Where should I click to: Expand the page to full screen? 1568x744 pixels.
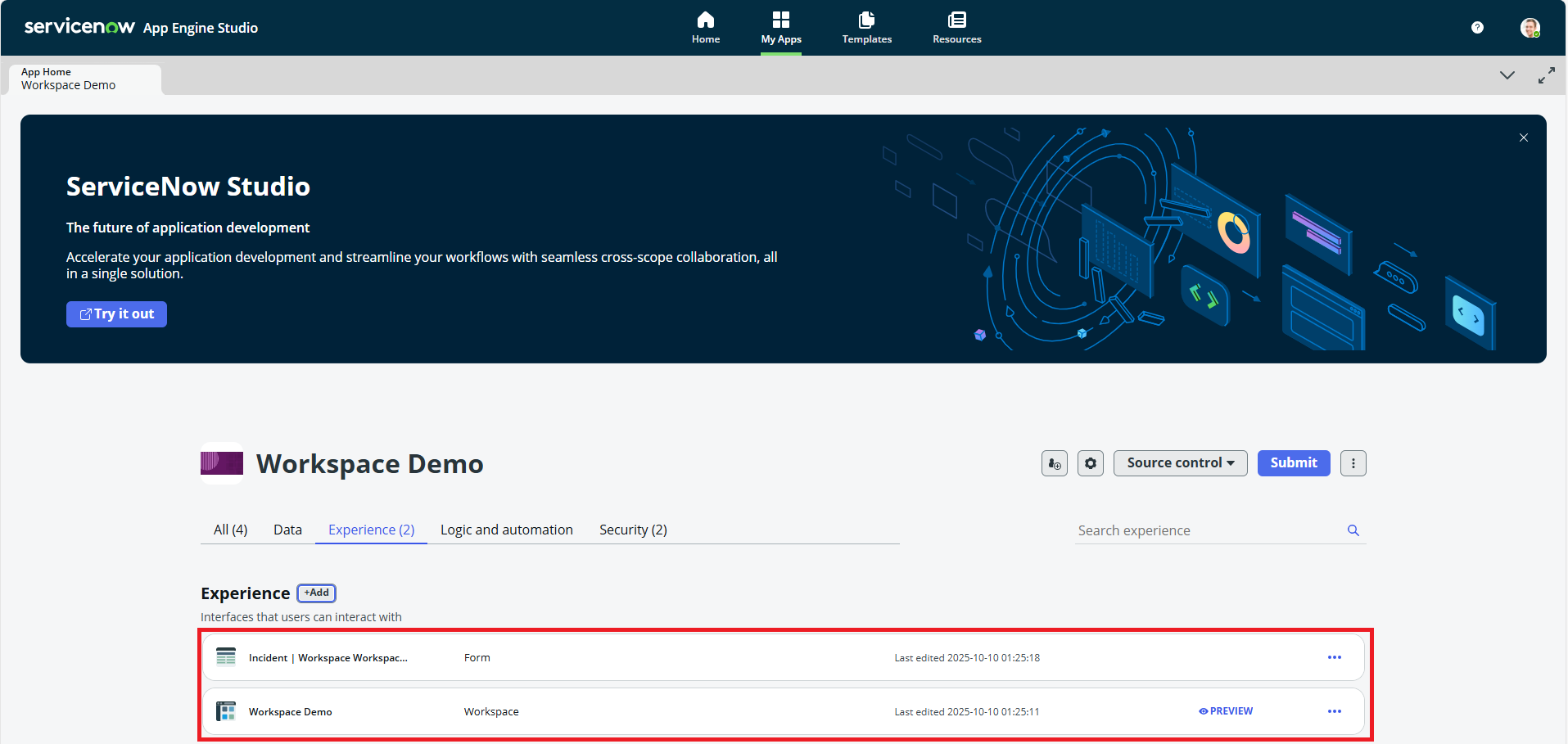[1546, 75]
